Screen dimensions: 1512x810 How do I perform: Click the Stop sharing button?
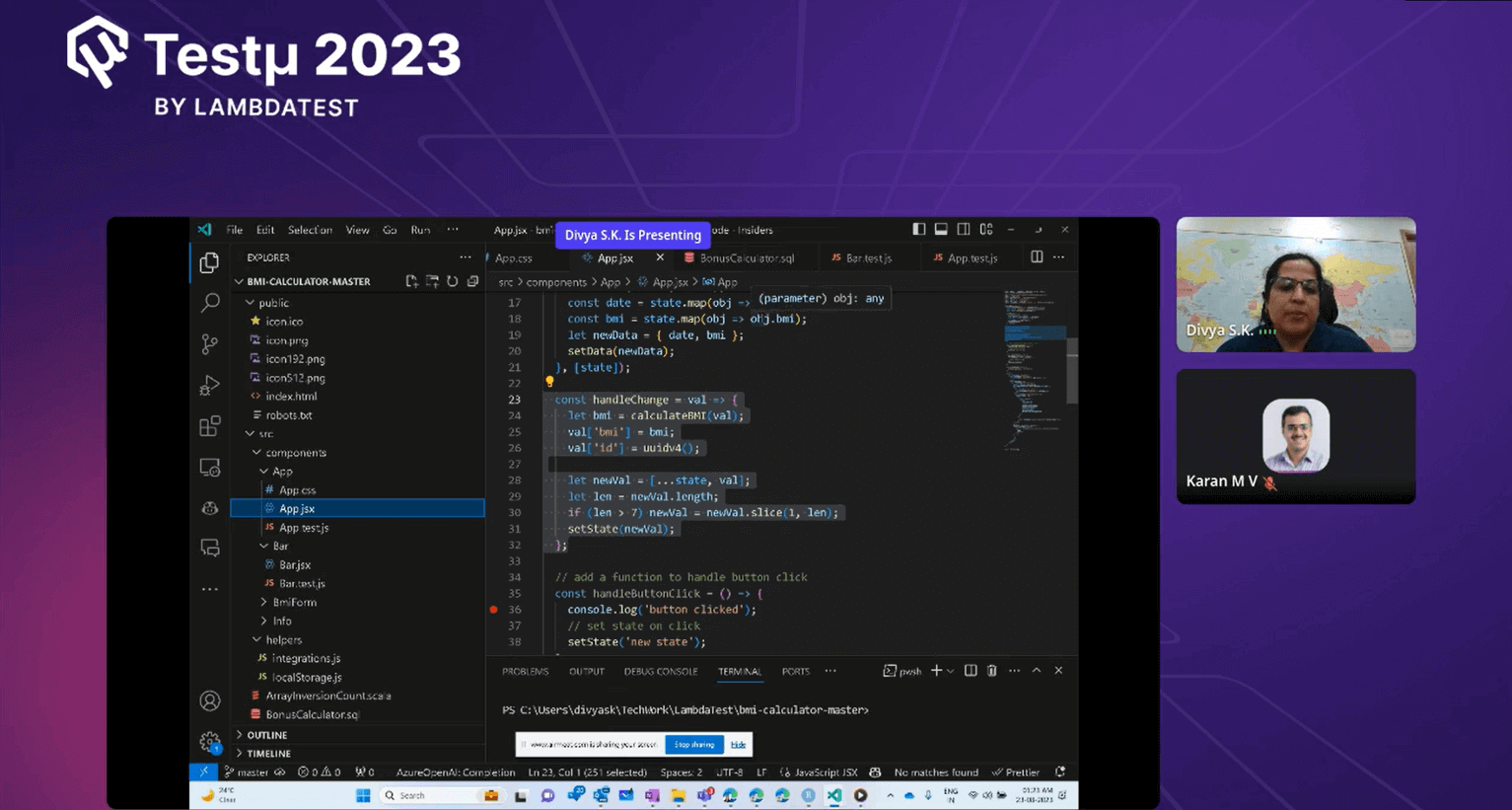click(693, 745)
